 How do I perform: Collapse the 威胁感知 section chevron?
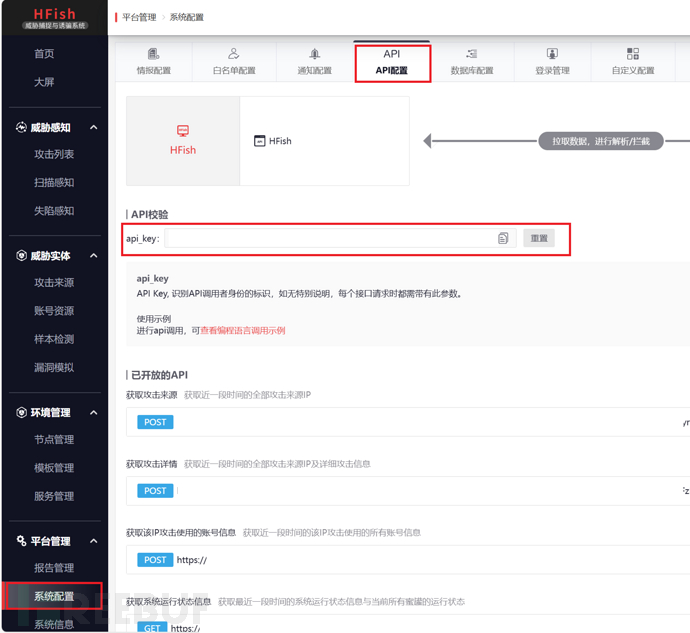94,127
